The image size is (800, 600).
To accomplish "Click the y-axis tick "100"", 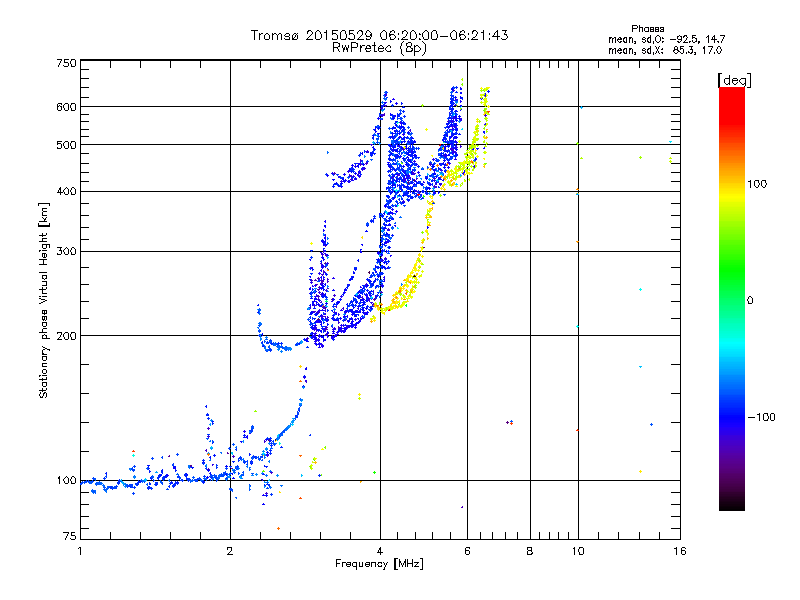I will click(66, 481).
